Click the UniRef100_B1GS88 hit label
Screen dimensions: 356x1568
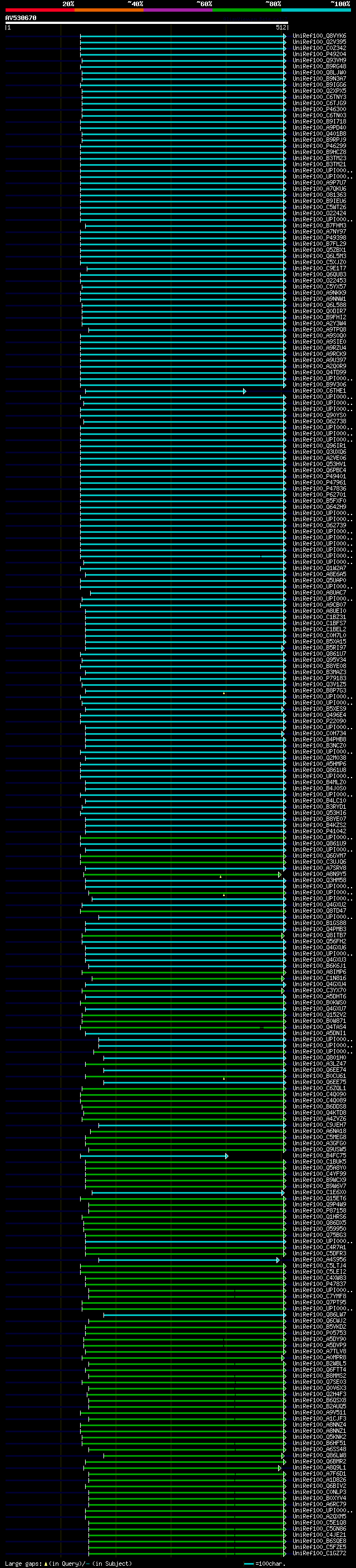[319, 922]
